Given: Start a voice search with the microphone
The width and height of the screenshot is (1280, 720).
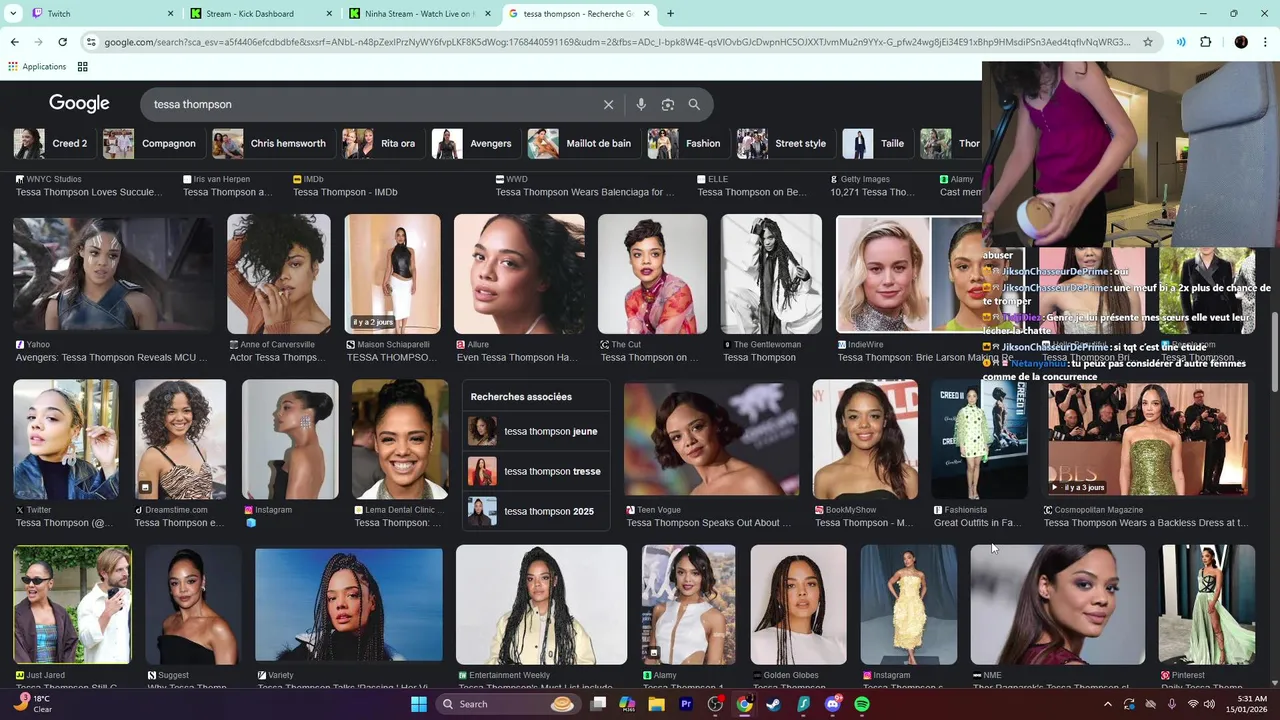Looking at the screenshot, I should 641,104.
